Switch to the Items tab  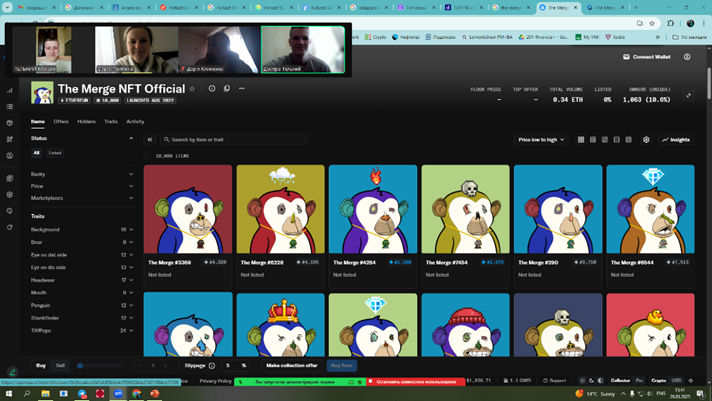click(x=38, y=121)
